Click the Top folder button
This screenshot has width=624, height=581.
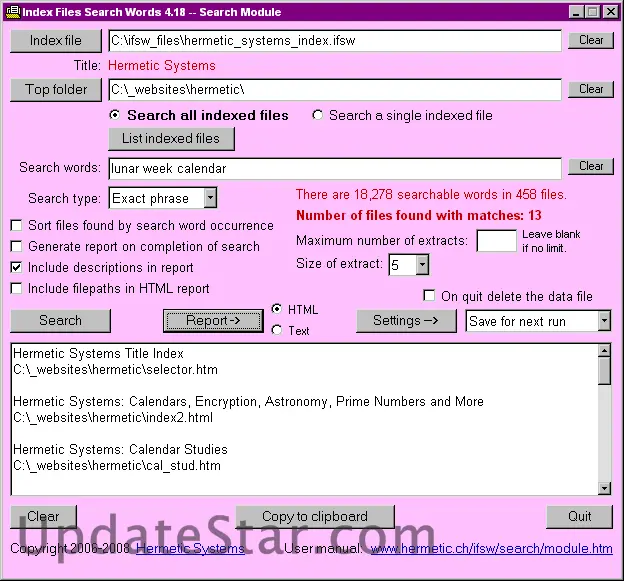pos(56,90)
